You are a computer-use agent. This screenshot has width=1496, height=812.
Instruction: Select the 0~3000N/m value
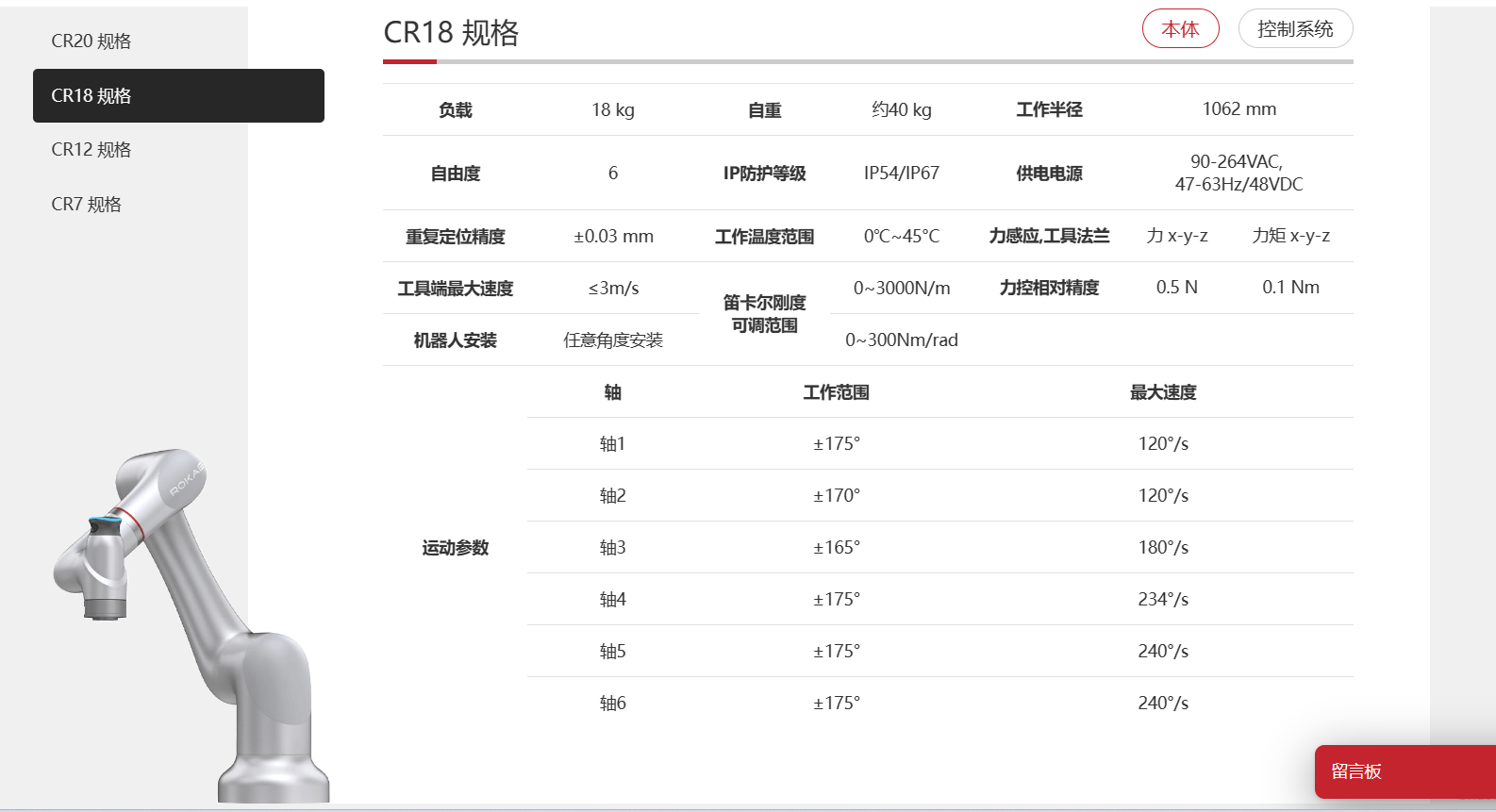[x=902, y=289]
